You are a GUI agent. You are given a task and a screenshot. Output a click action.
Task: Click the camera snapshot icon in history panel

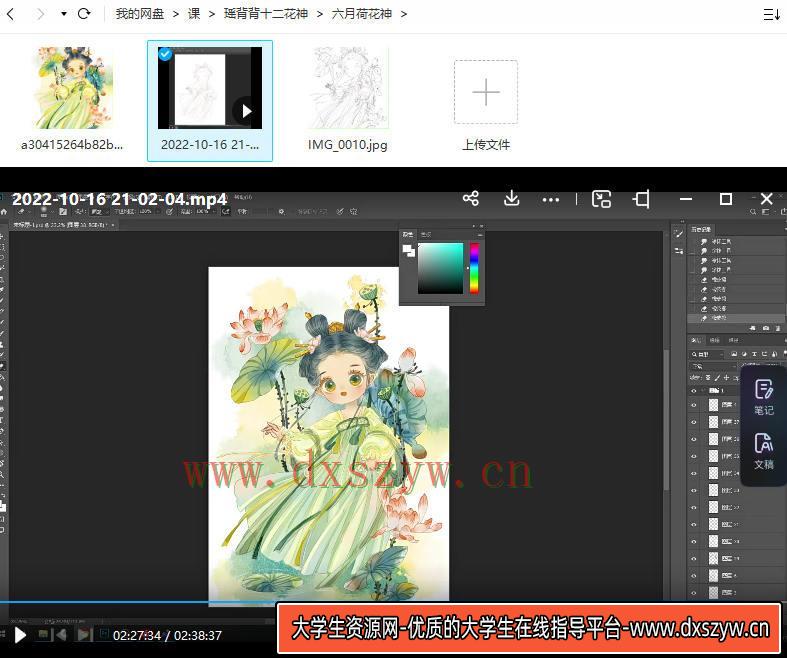[765, 328]
